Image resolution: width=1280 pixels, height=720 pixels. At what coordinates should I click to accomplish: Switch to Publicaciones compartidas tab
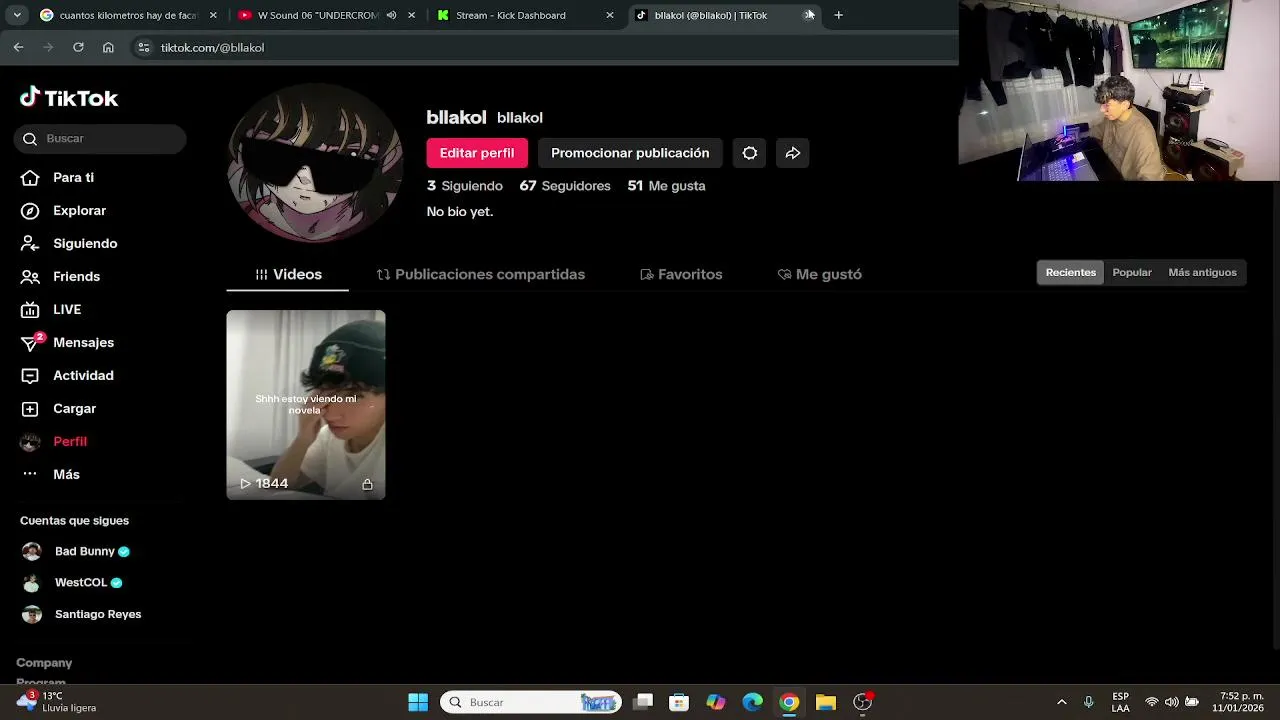(481, 274)
